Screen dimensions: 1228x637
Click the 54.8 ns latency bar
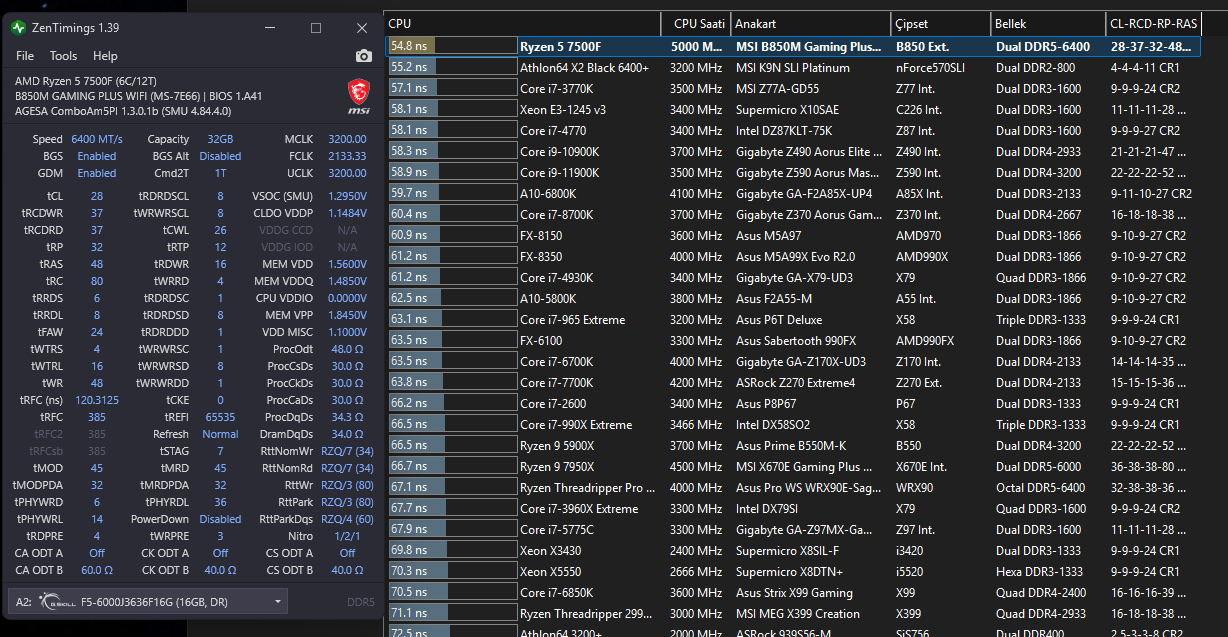point(452,46)
